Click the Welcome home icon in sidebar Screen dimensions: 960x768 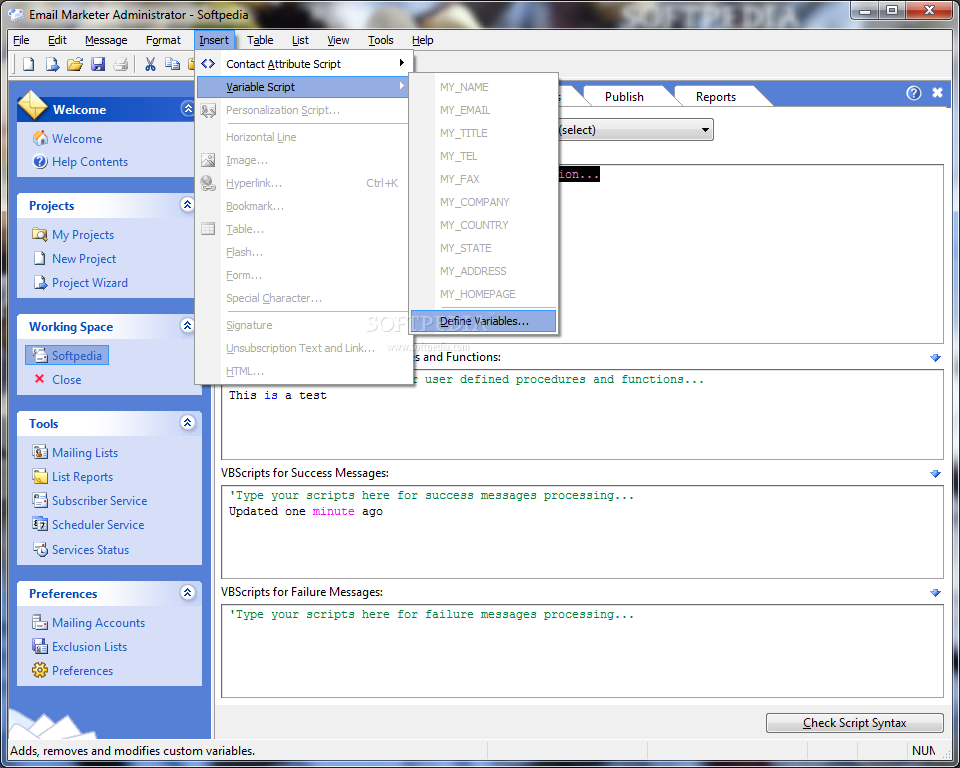point(40,138)
